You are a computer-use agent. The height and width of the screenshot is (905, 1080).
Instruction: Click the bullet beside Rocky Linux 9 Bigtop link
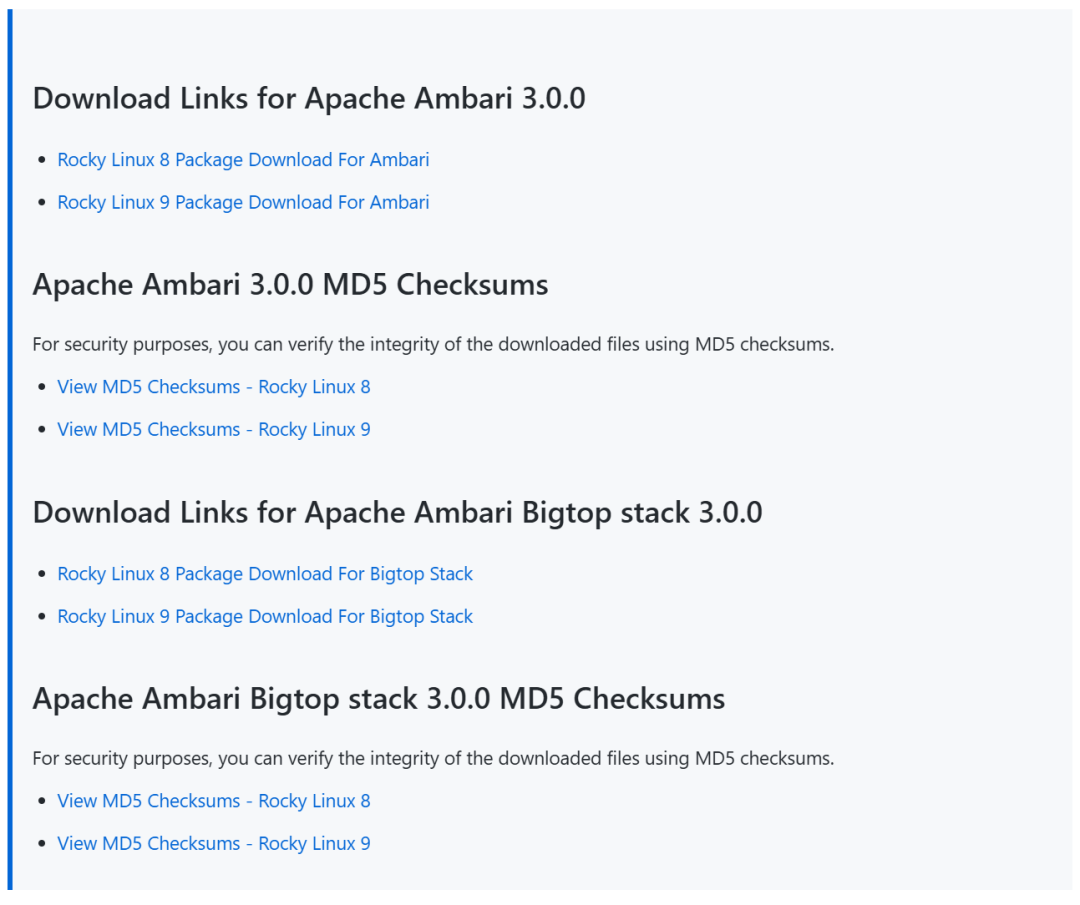pyautogui.click(x=41, y=616)
